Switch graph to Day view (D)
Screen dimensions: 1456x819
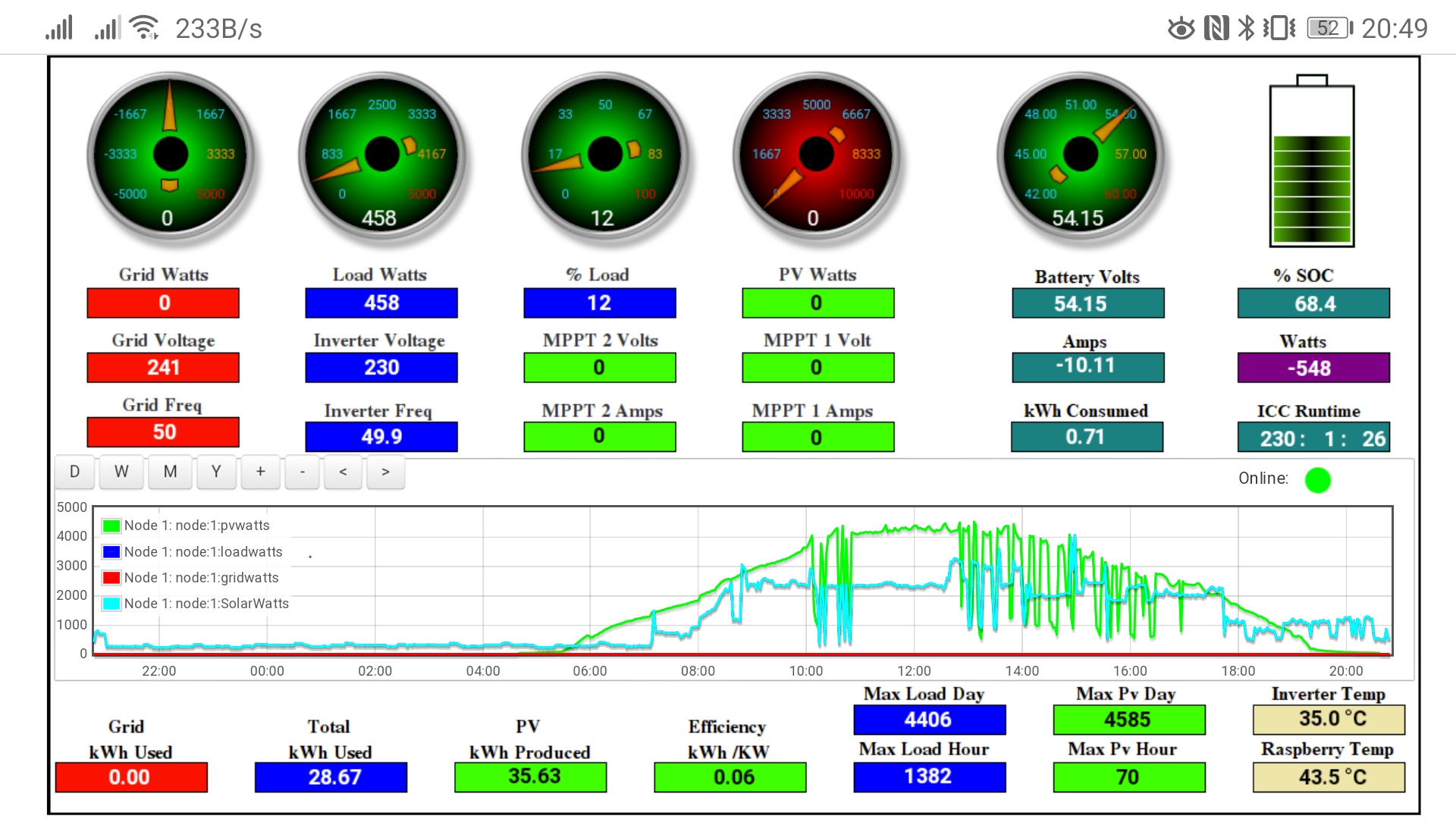tap(74, 472)
